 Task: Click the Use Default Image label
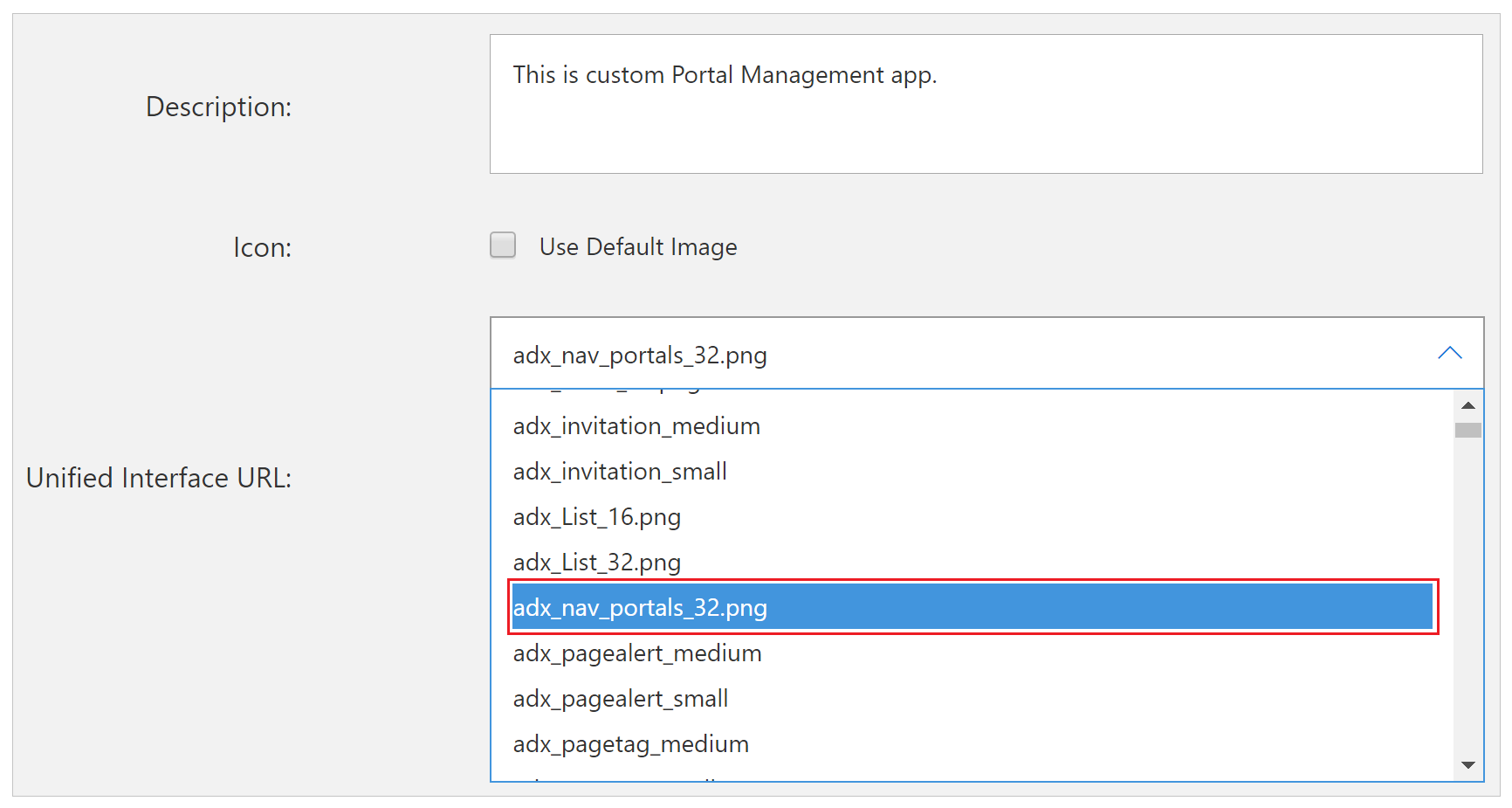click(x=638, y=247)
